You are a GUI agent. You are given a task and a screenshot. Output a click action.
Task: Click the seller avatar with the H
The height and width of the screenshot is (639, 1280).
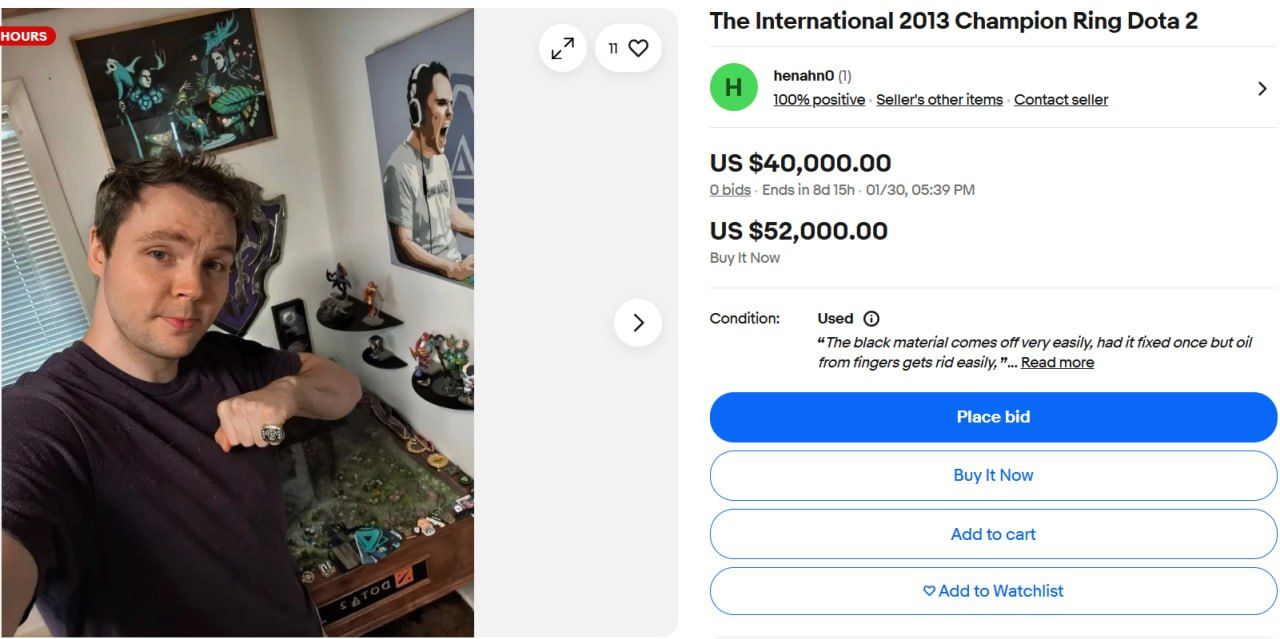(733, 87)
